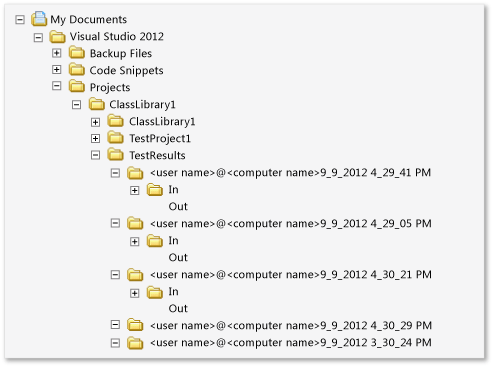493x367 pixels.
Task: Click In folder icon under 4_29_41 PM
Action: [155, 190]
